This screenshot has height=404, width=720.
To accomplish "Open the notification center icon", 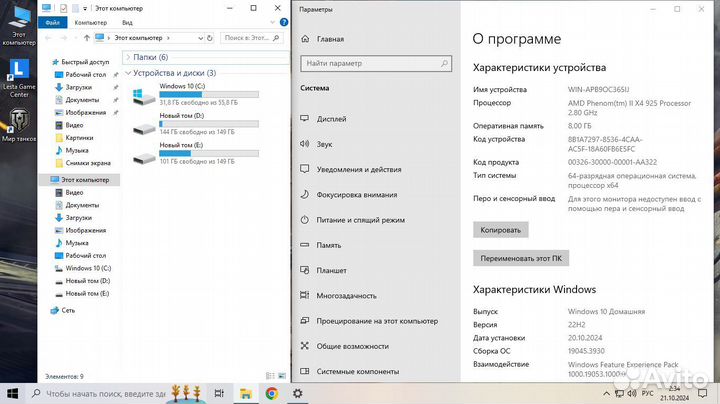I will coord(703,393).
